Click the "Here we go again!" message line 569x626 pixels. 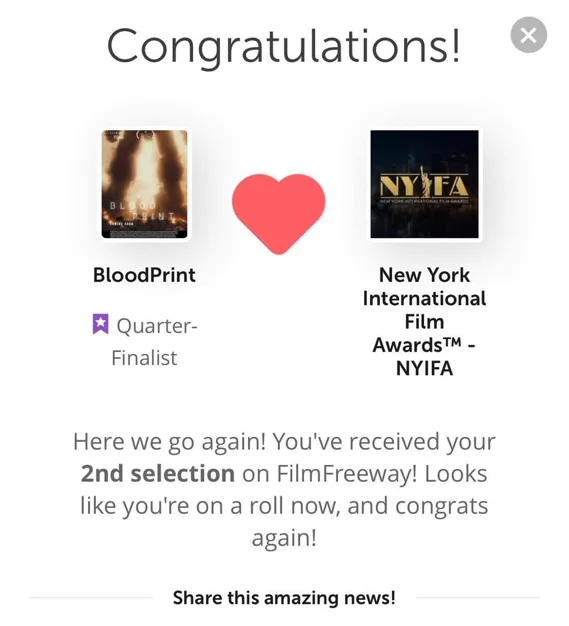click(284, 442)
